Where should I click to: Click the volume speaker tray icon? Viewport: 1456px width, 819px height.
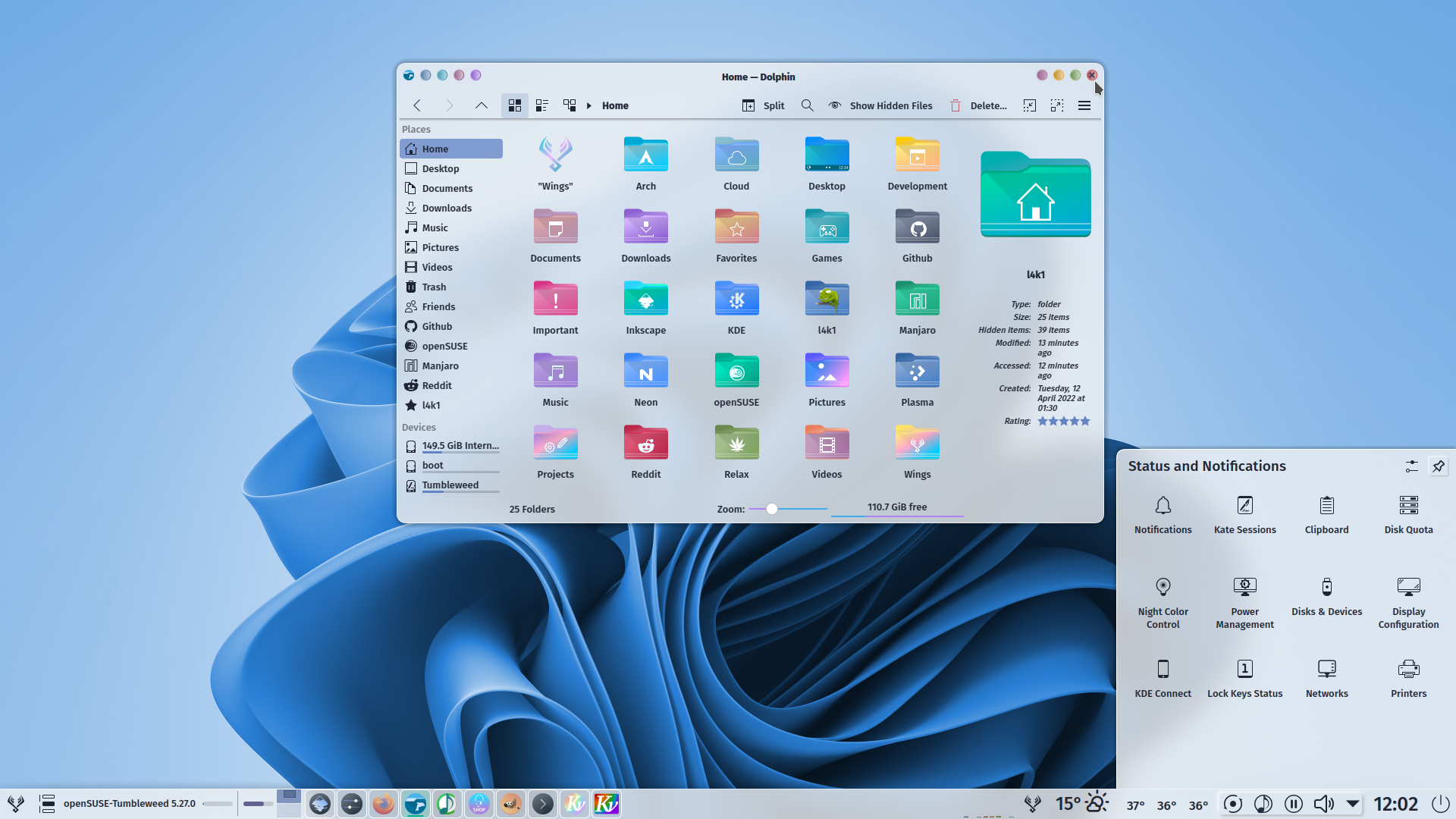pos(1324,804)
